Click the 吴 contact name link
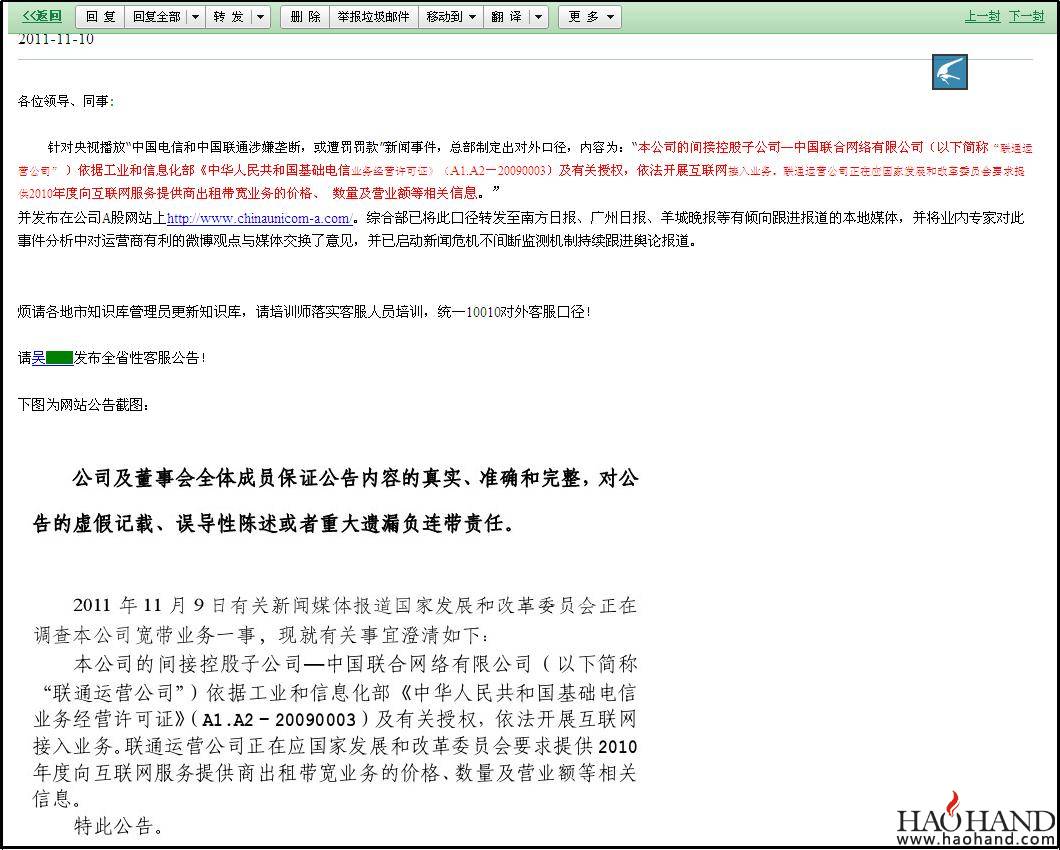 [52, 359]
